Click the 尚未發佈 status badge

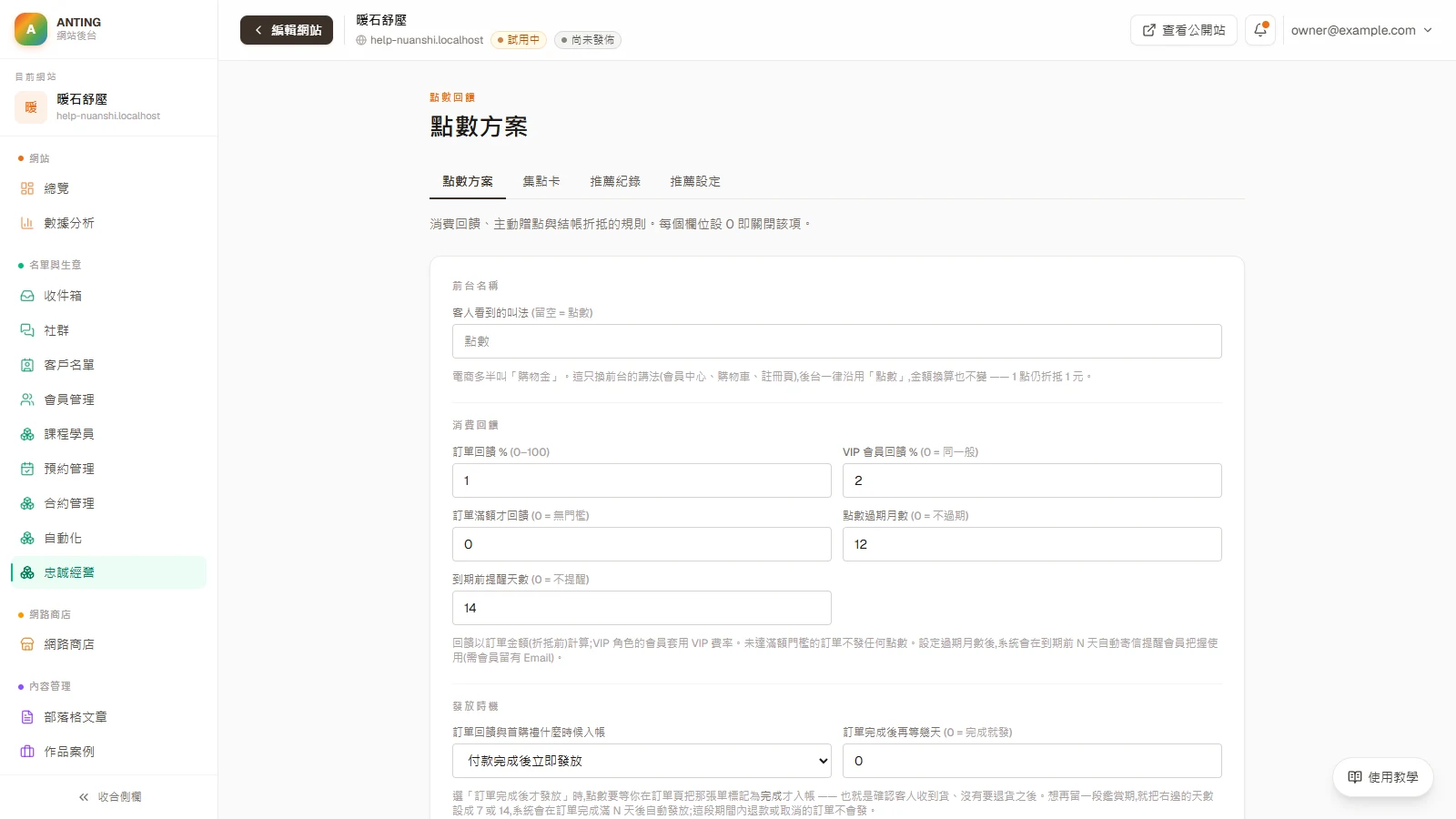pos(588,40)
